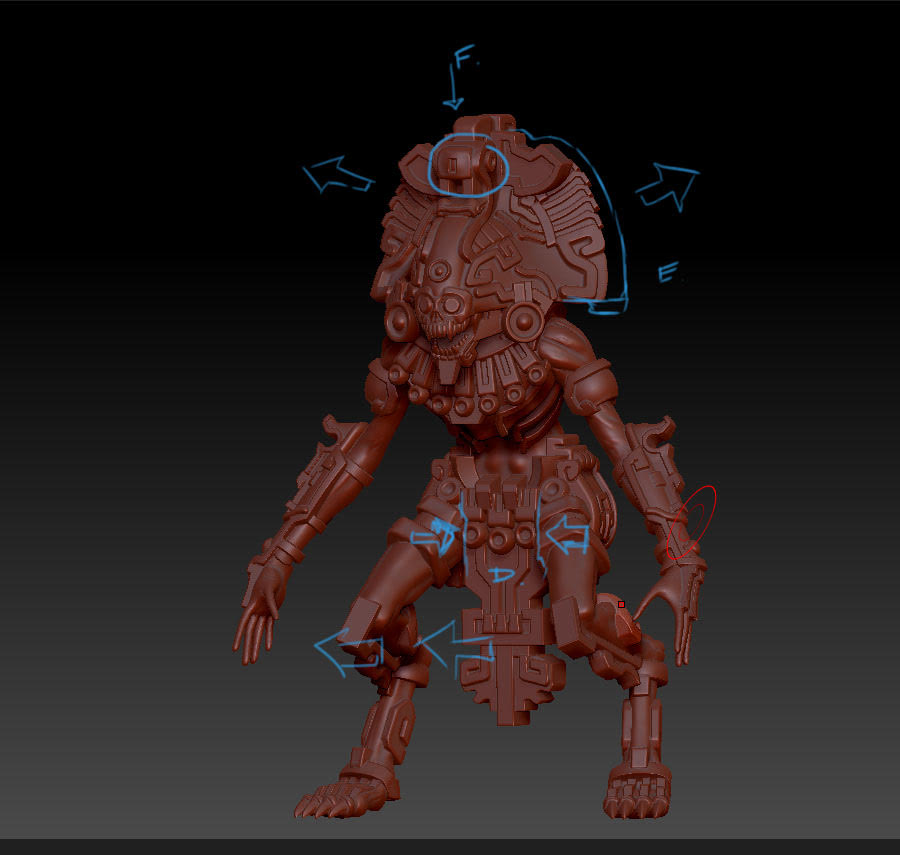Screen dimensions: 900x855
Task: Click the model's left foot on ground
Action: pyautogui.click(x=343, y=796)
